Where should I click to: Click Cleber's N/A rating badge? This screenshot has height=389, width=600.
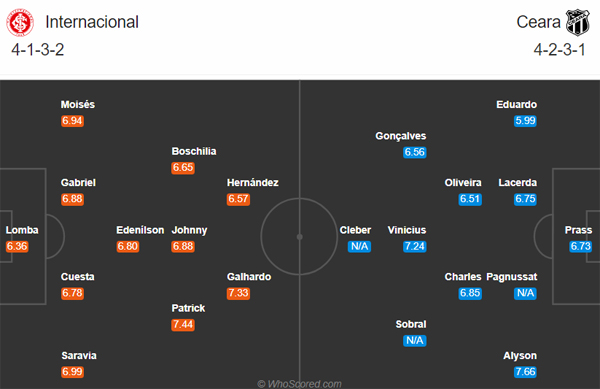pos(359,246)
